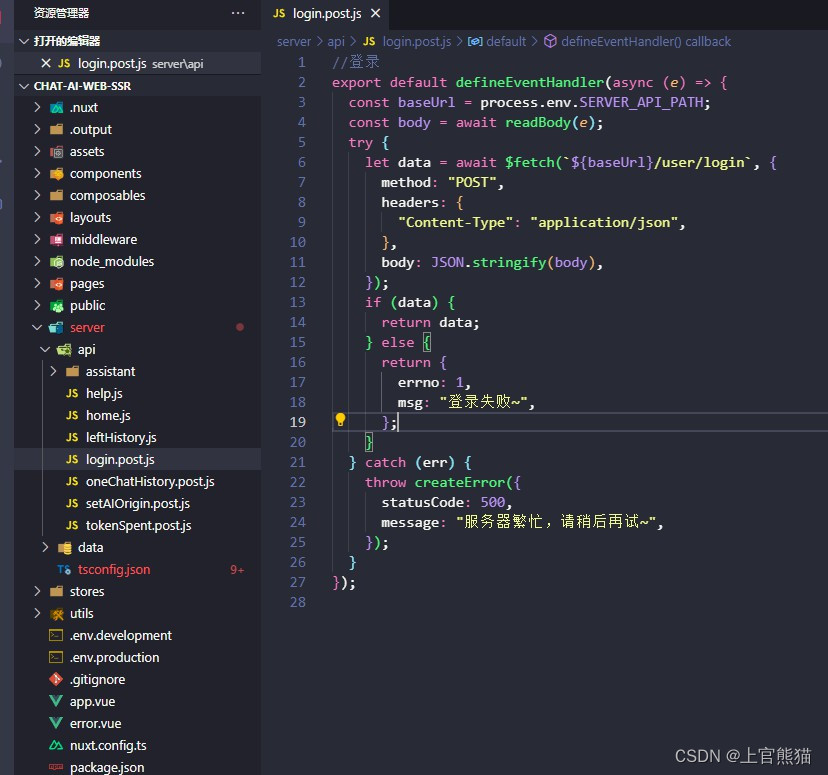Click the readBody call on line 4
This screenshot has width=828, height=775.
tap(538, 122)
